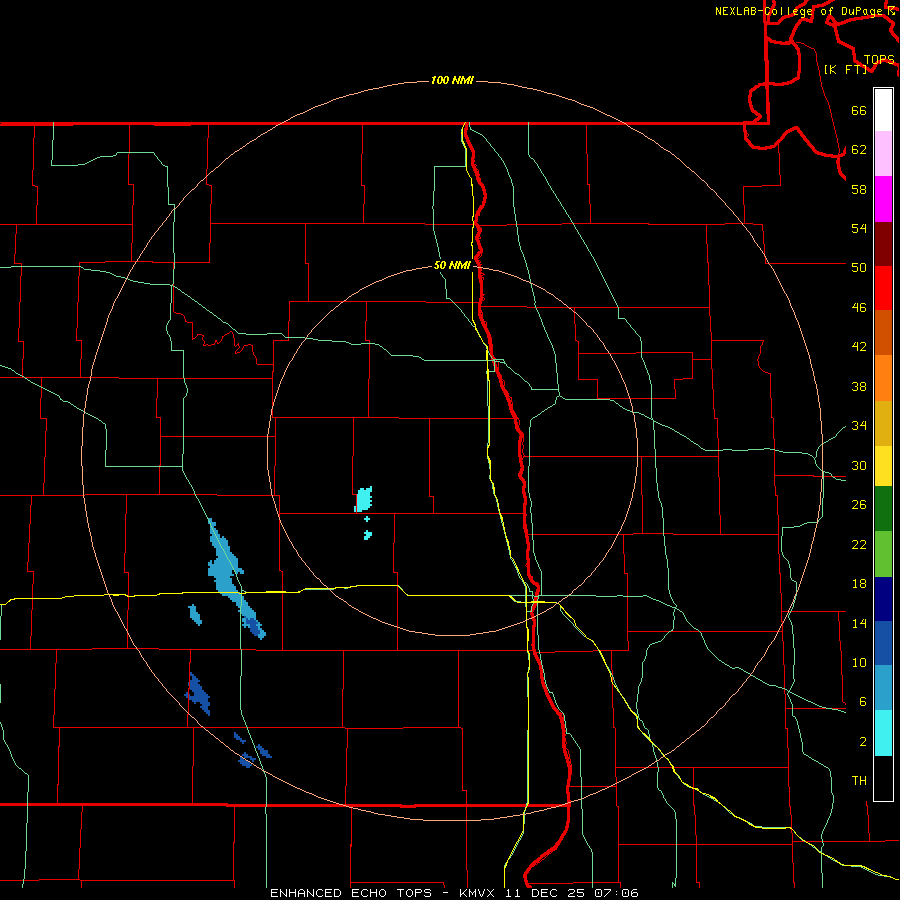This screenshot has height=900, width=900.
Task: Click the "6" legend value
Action: (863, 702)
